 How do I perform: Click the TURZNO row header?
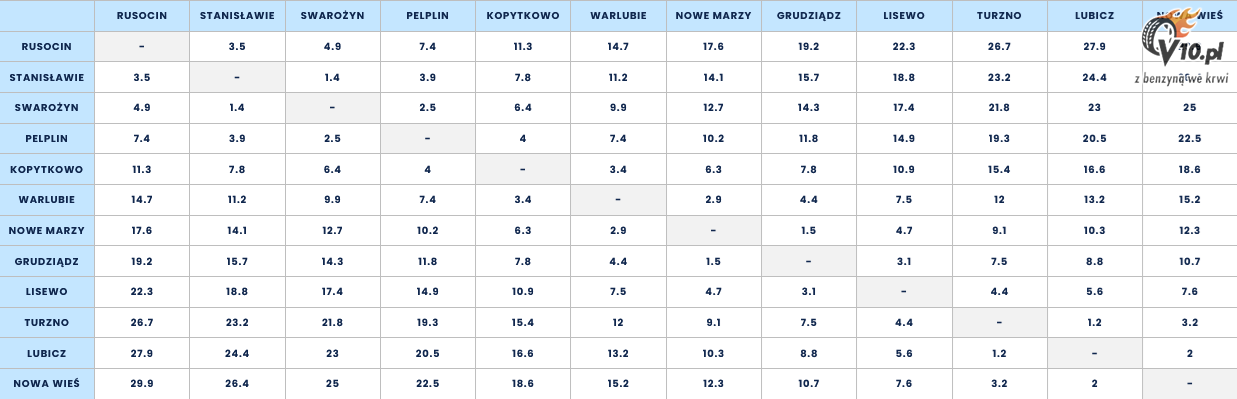[47, 322]
